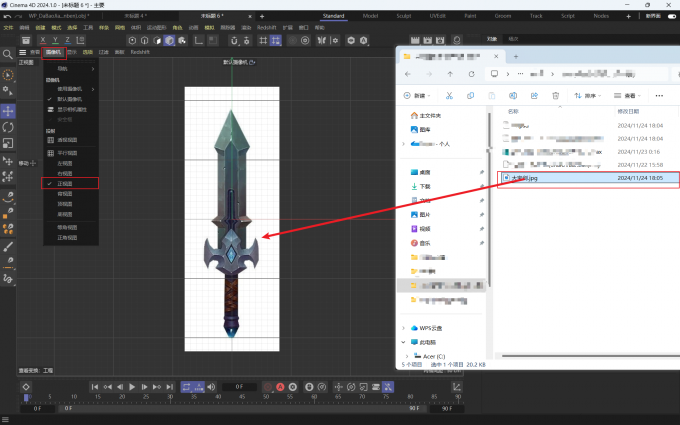The image size is (680, 425).
Task: Toggle red autokeying A button
Action: (x=280, y=387)
